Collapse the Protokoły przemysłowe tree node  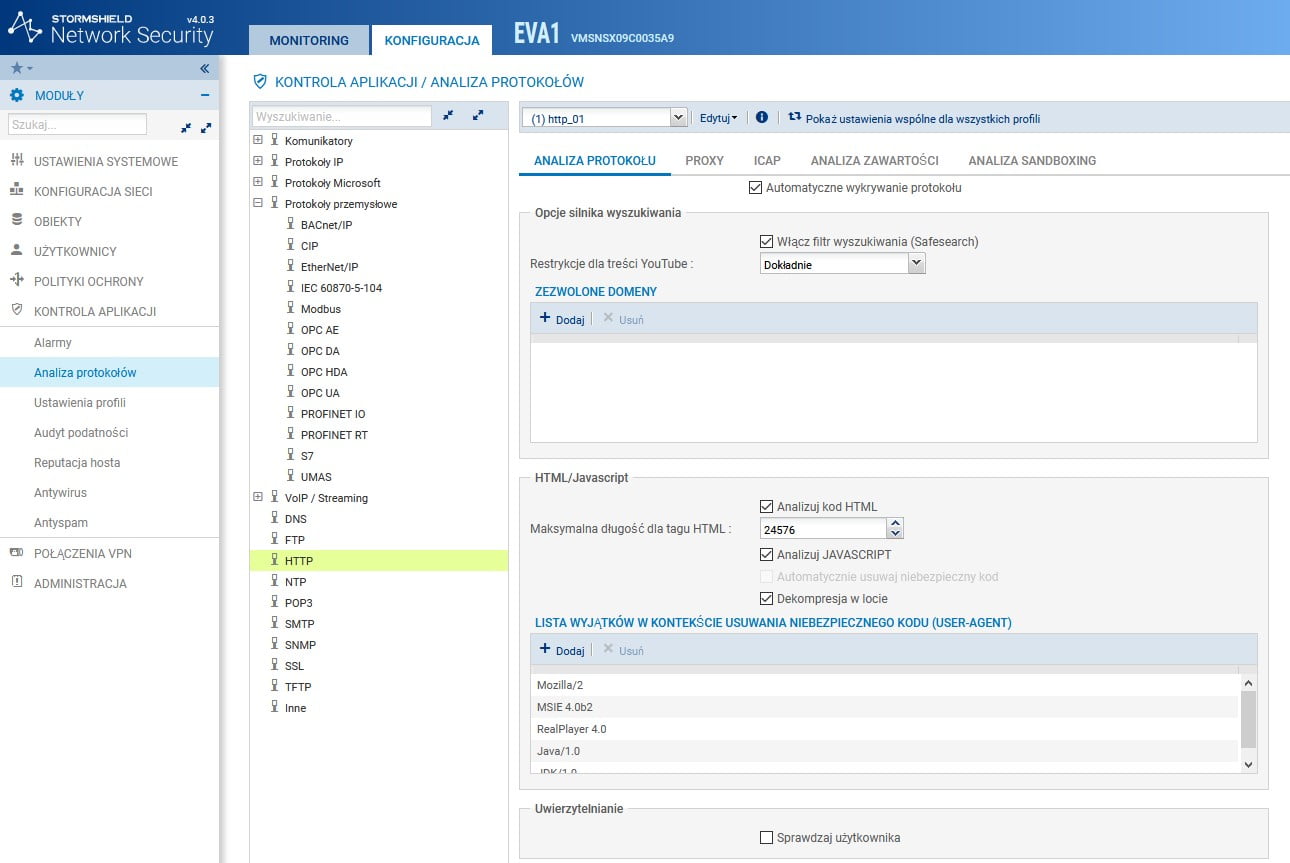(x=258, y=204)
